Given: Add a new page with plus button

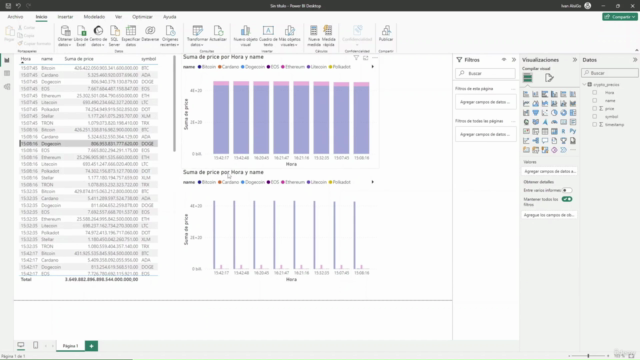Looking at the screenshot, I should (91, 346).
